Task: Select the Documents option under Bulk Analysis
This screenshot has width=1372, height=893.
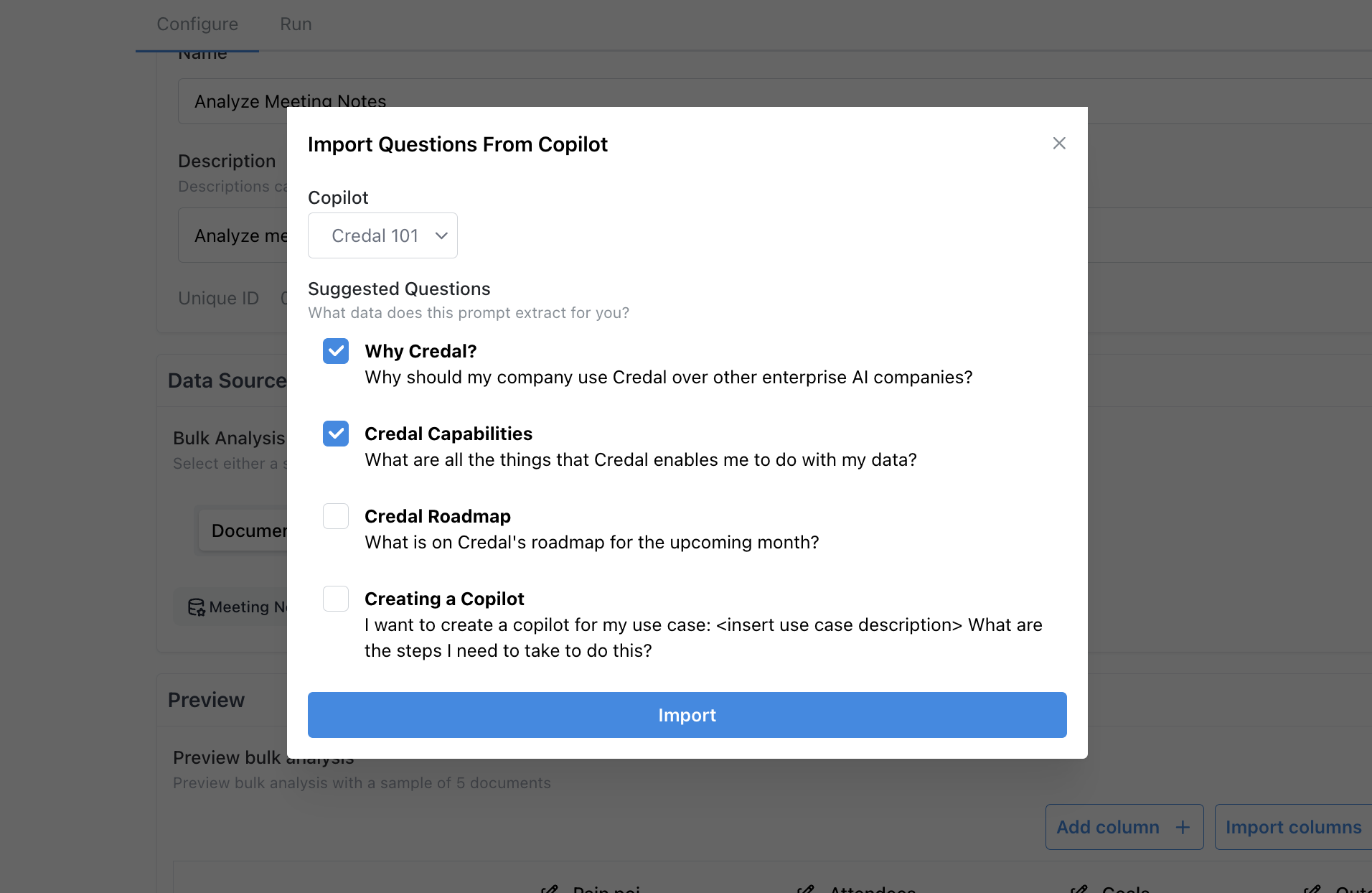Action: [x=244, y=530]
